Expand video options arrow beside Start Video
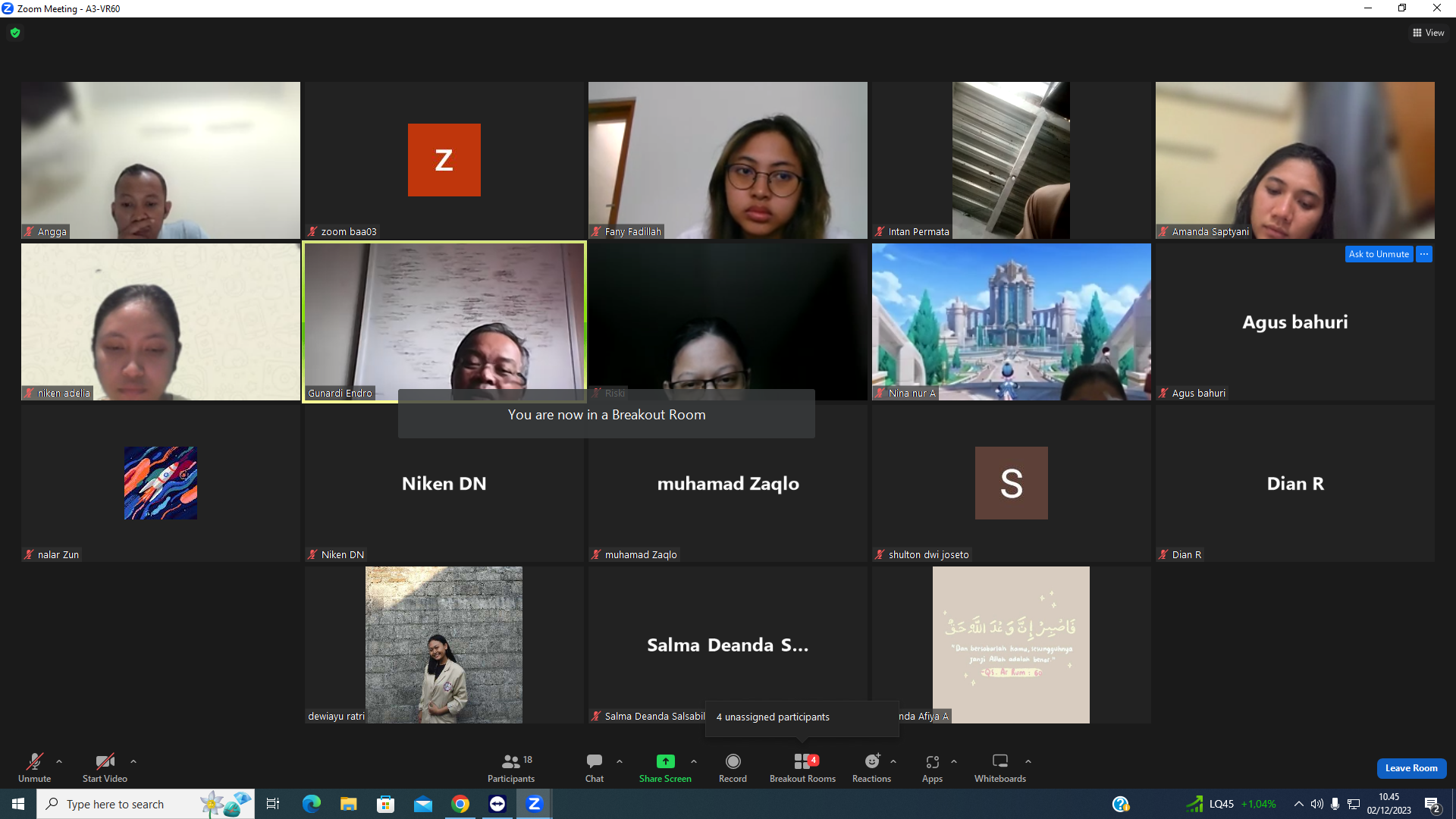This screenshot has width=1456, height=819. pyautogui.click(x=133, y=761)
